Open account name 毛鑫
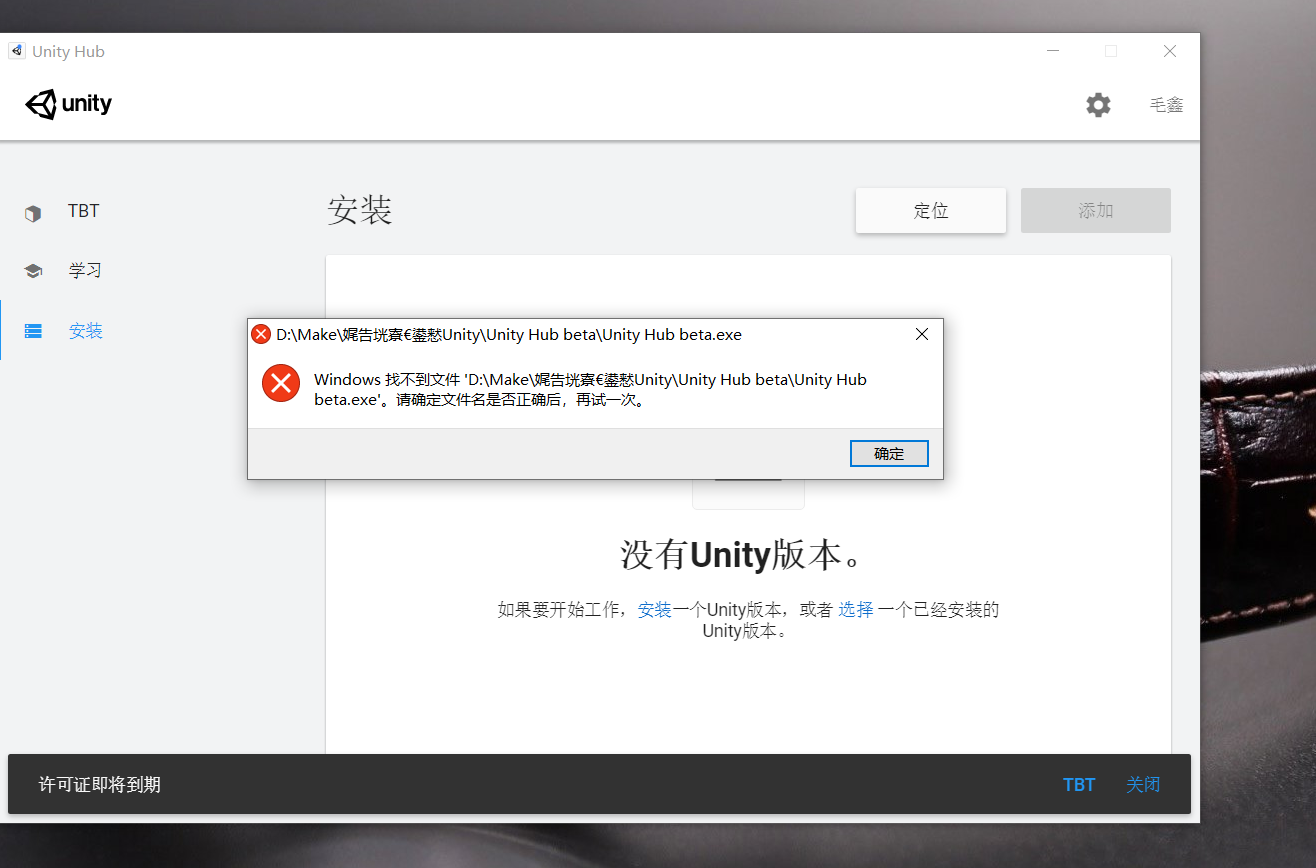 click(x=1167, y=105)
